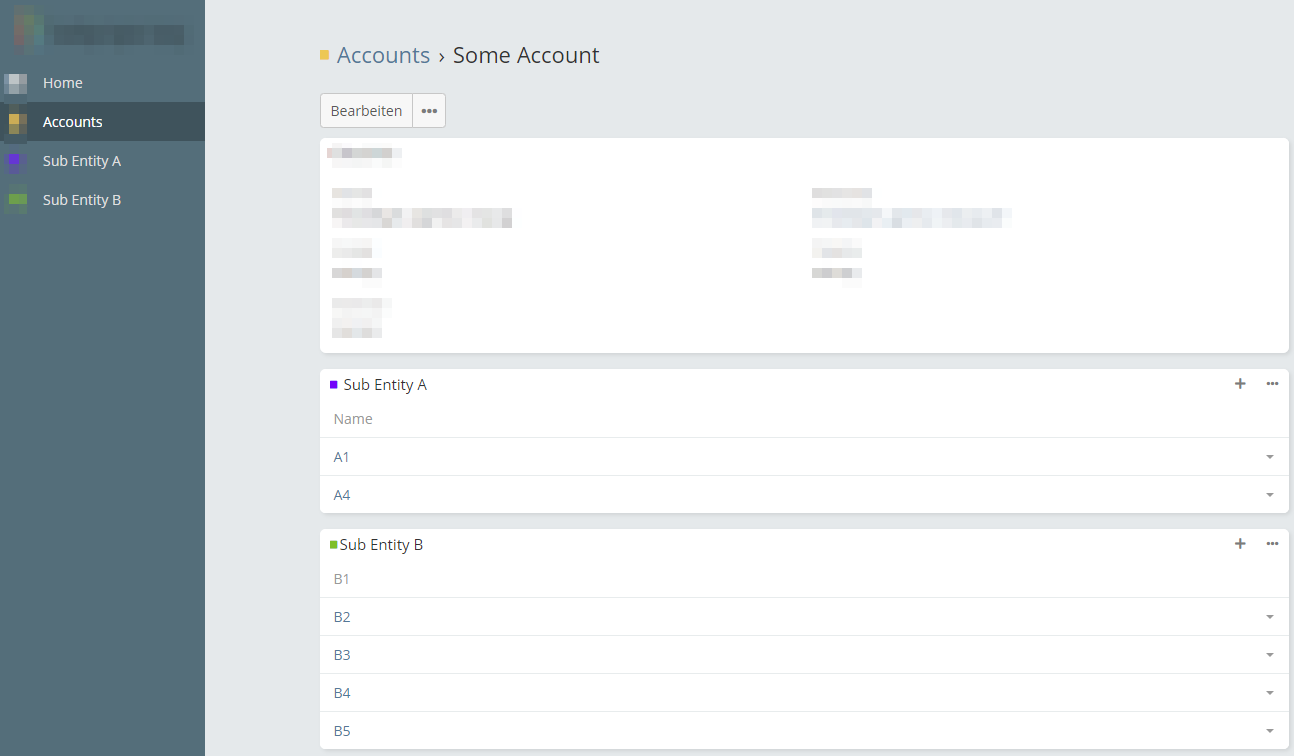Open the more-actions button next to Bearbeiten
The width and height of the screenshot is (1294, 756).
[x=429, y=111]
